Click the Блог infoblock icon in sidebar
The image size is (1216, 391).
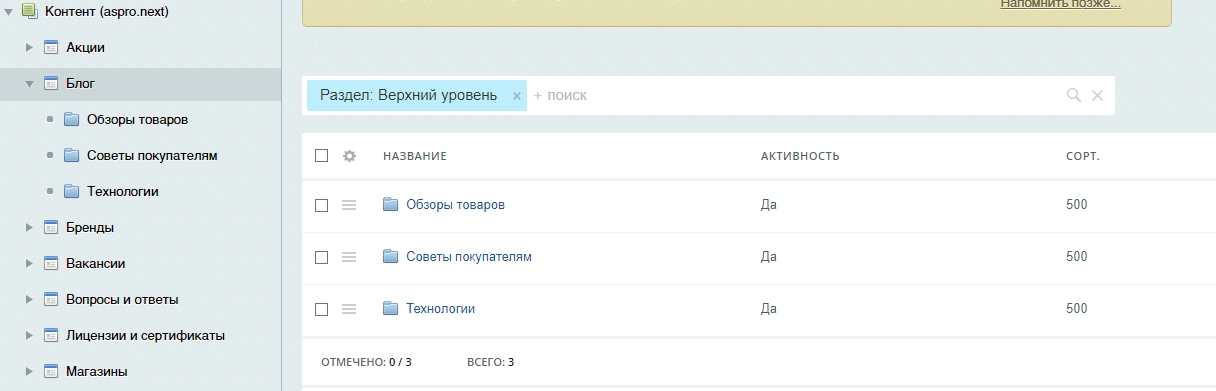tap(51, 83)
